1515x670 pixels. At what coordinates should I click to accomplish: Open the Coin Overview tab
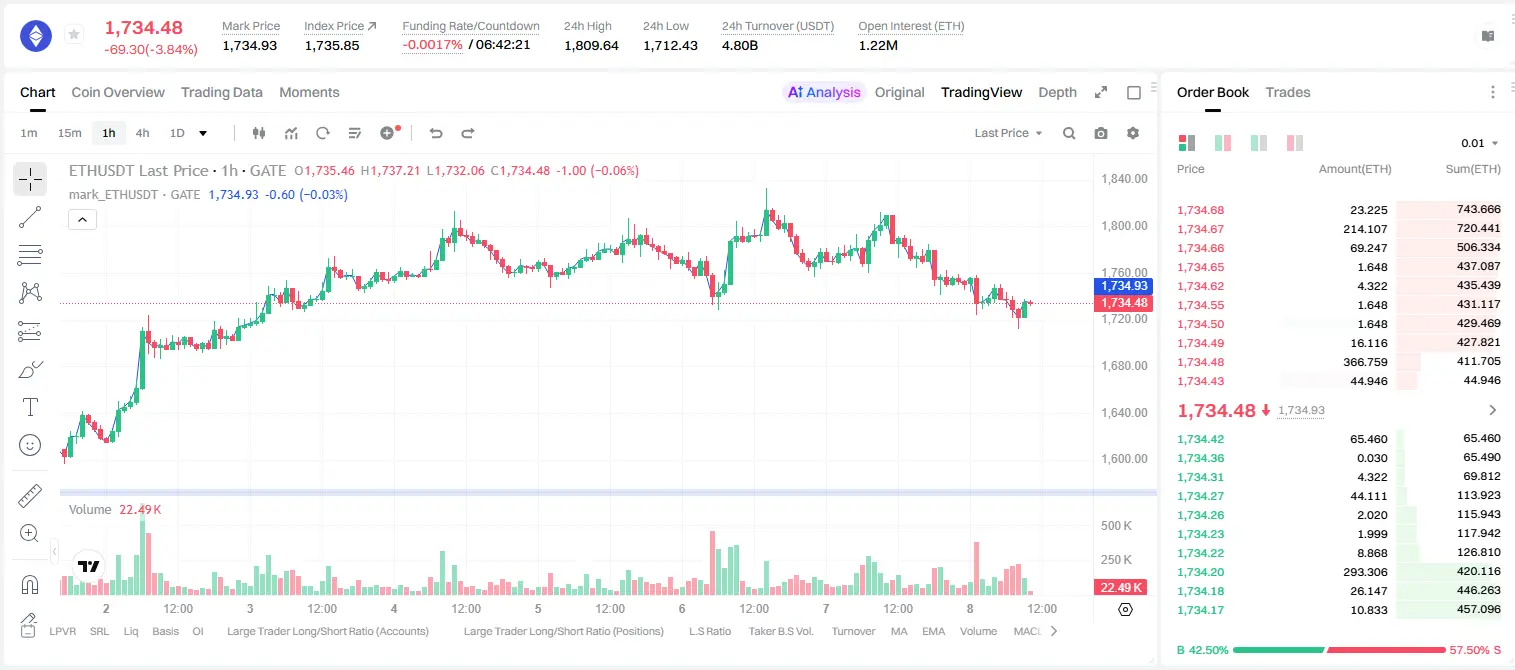(118, 92)
